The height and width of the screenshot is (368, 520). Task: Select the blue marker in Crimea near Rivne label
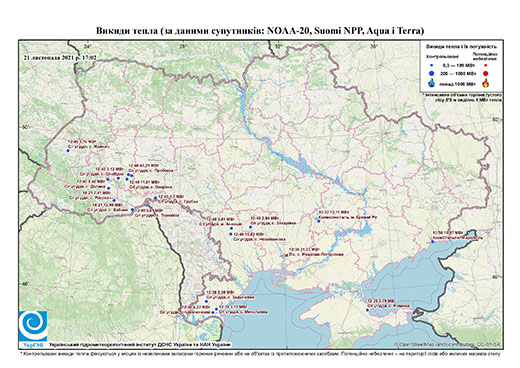(368, 310)
